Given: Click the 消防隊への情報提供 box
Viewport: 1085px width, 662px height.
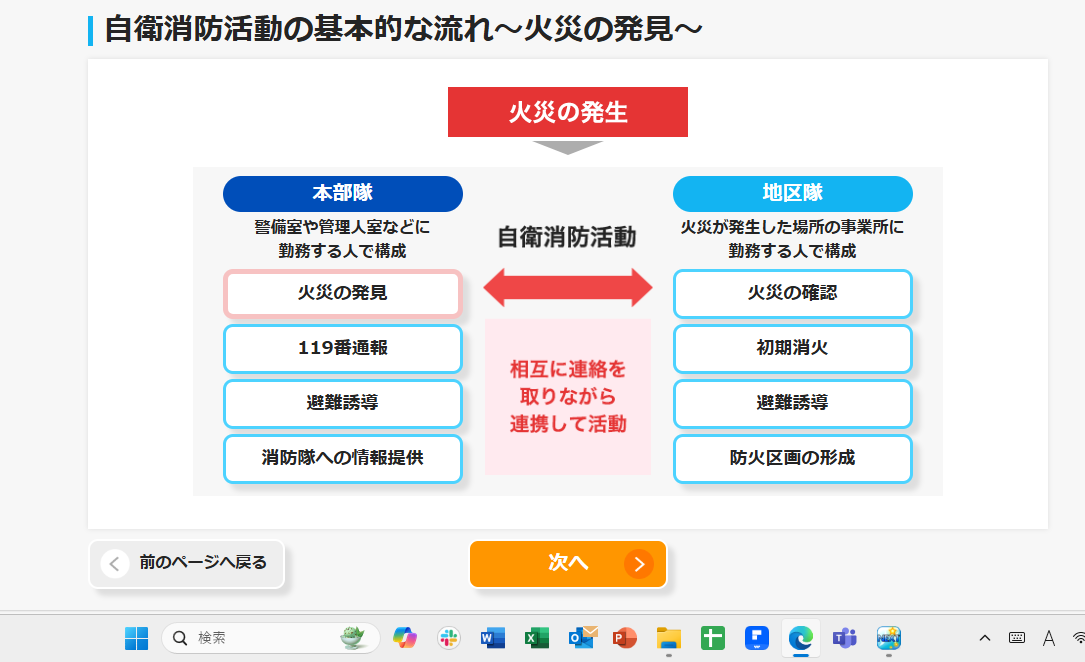Looking at the screenshot, I should [x=342, y=459].
